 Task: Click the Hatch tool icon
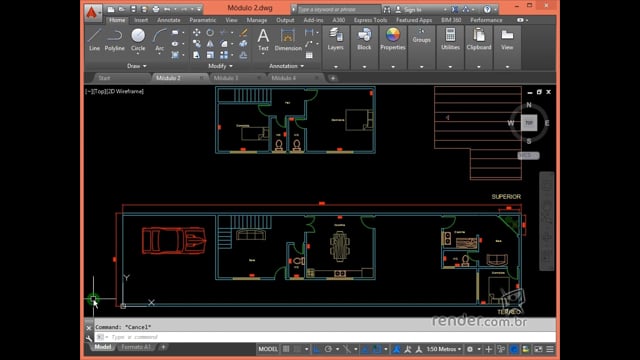coord(175,55)
